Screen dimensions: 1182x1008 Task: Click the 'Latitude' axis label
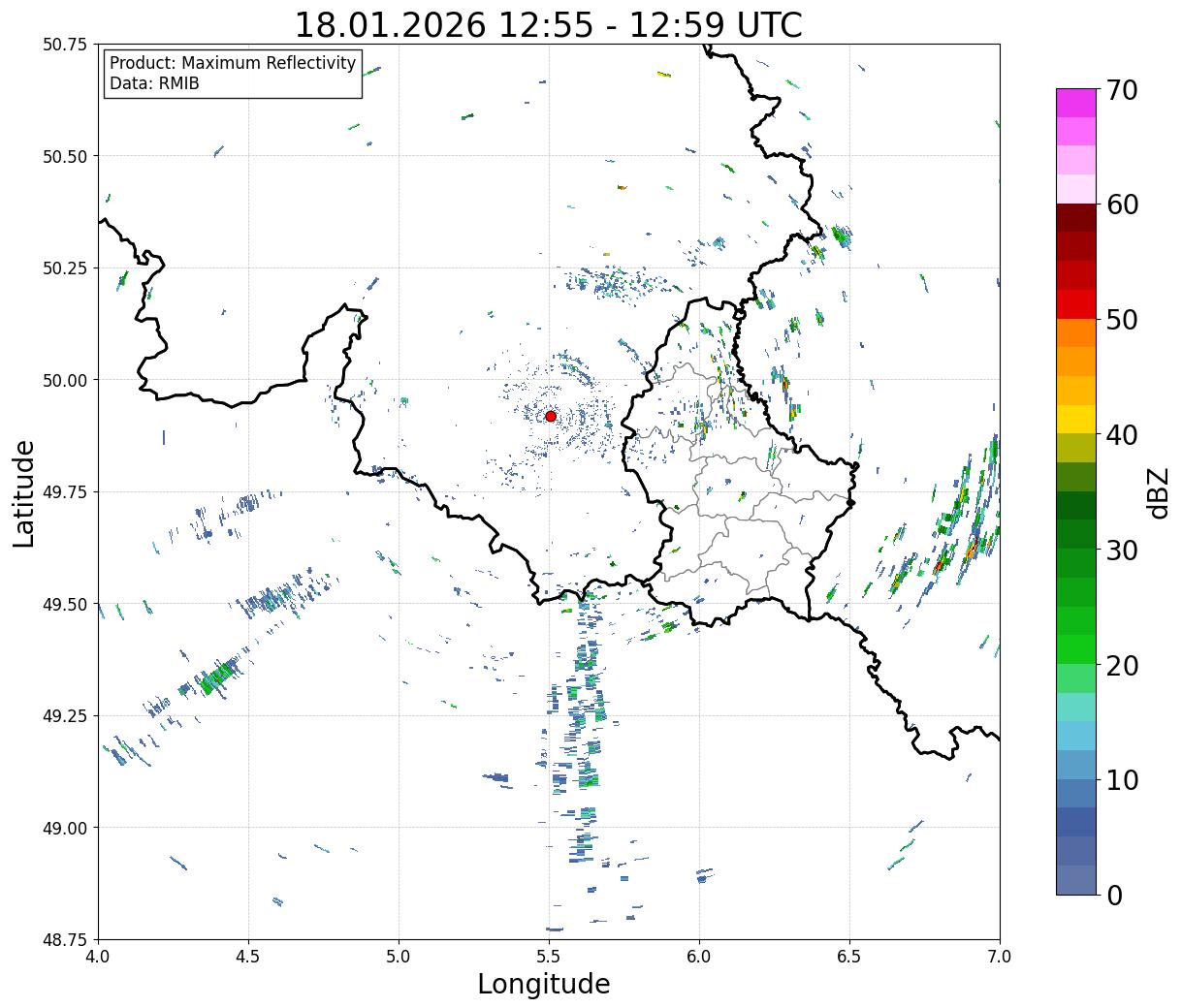(24, 492)
